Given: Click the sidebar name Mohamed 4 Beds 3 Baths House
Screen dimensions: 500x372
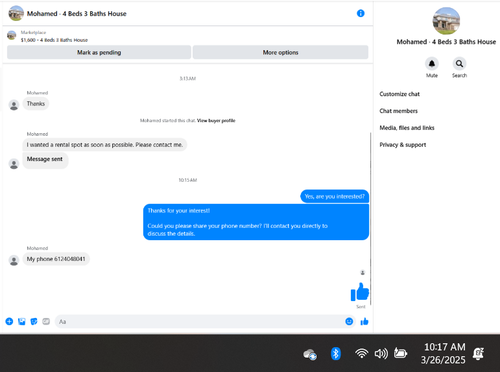Looking at the screenshot, I should pos(446,42).
